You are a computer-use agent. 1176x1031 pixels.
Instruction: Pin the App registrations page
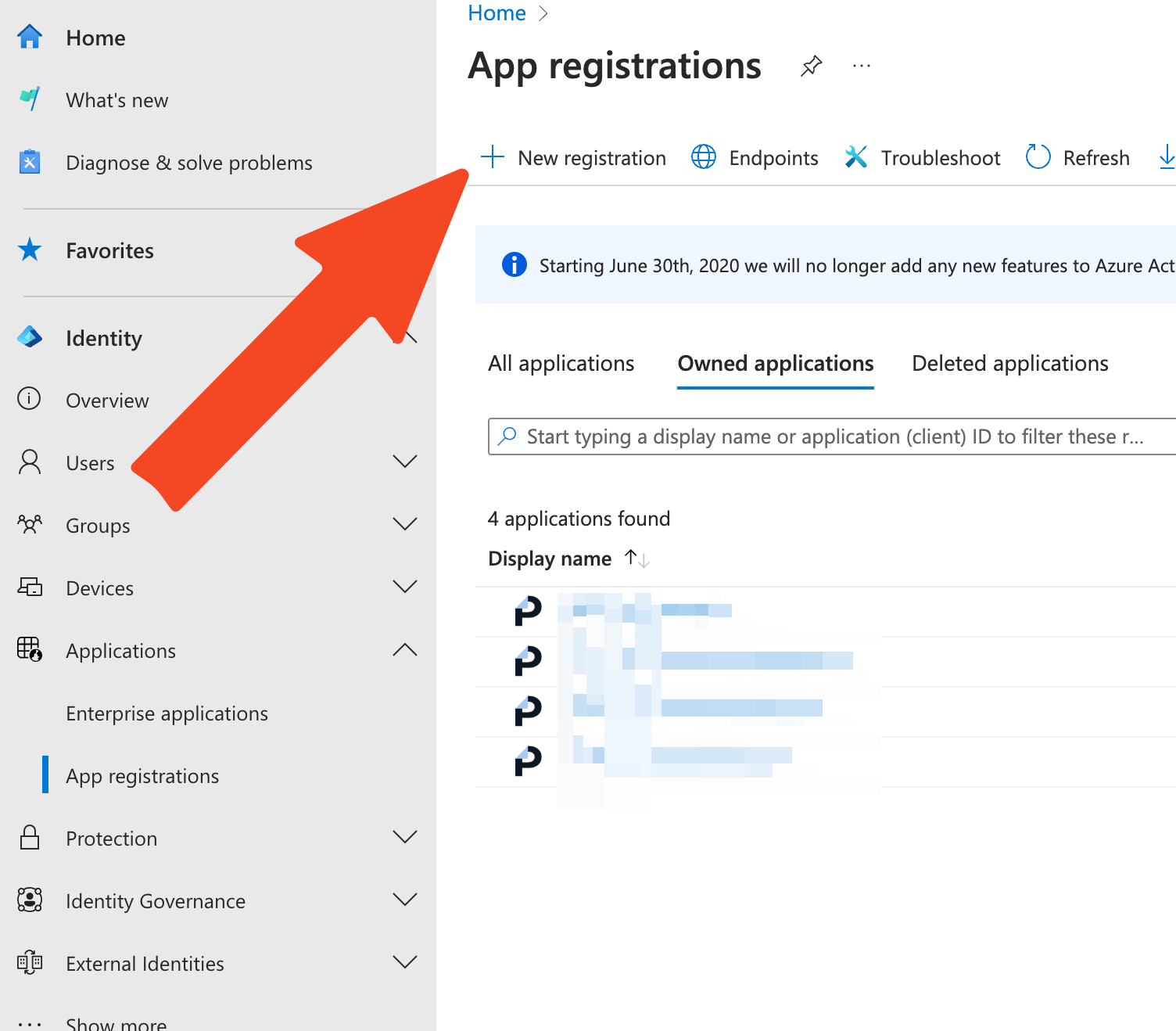click(x=812, y=66)
